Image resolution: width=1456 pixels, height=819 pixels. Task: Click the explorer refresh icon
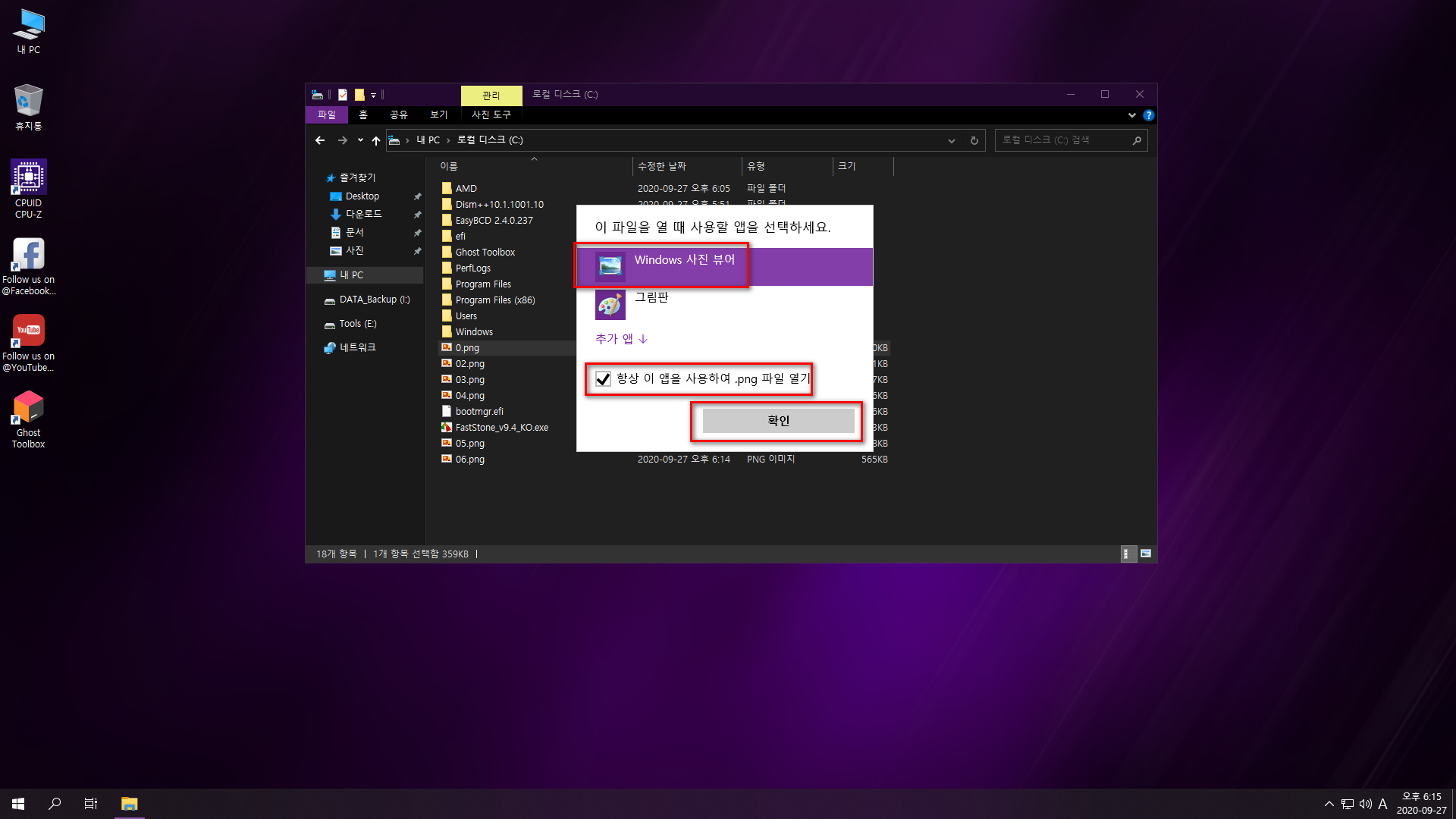pyautogui.click(x=974, y=140)
